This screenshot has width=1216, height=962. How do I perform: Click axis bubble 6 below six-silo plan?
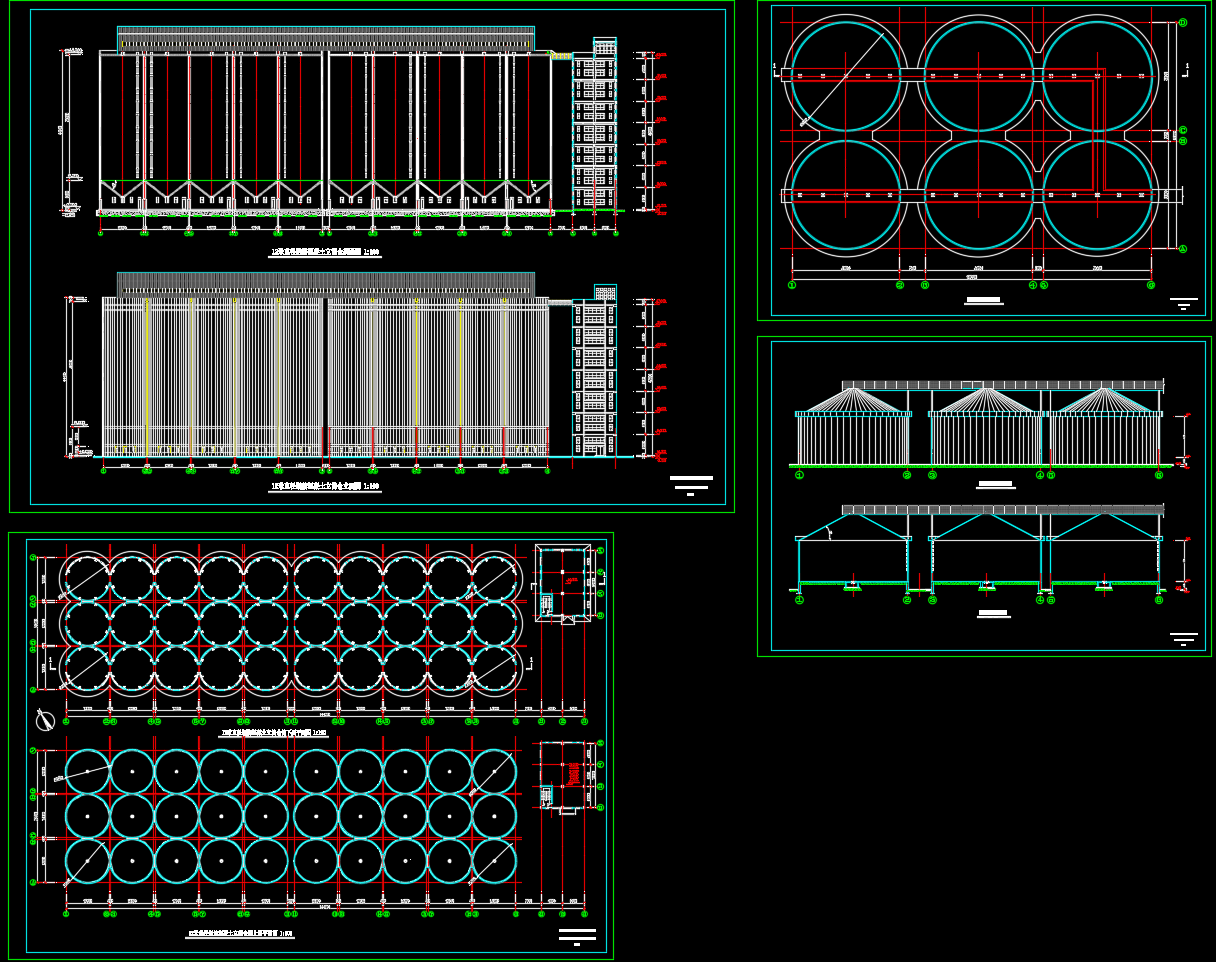[x=1151, y=285]
